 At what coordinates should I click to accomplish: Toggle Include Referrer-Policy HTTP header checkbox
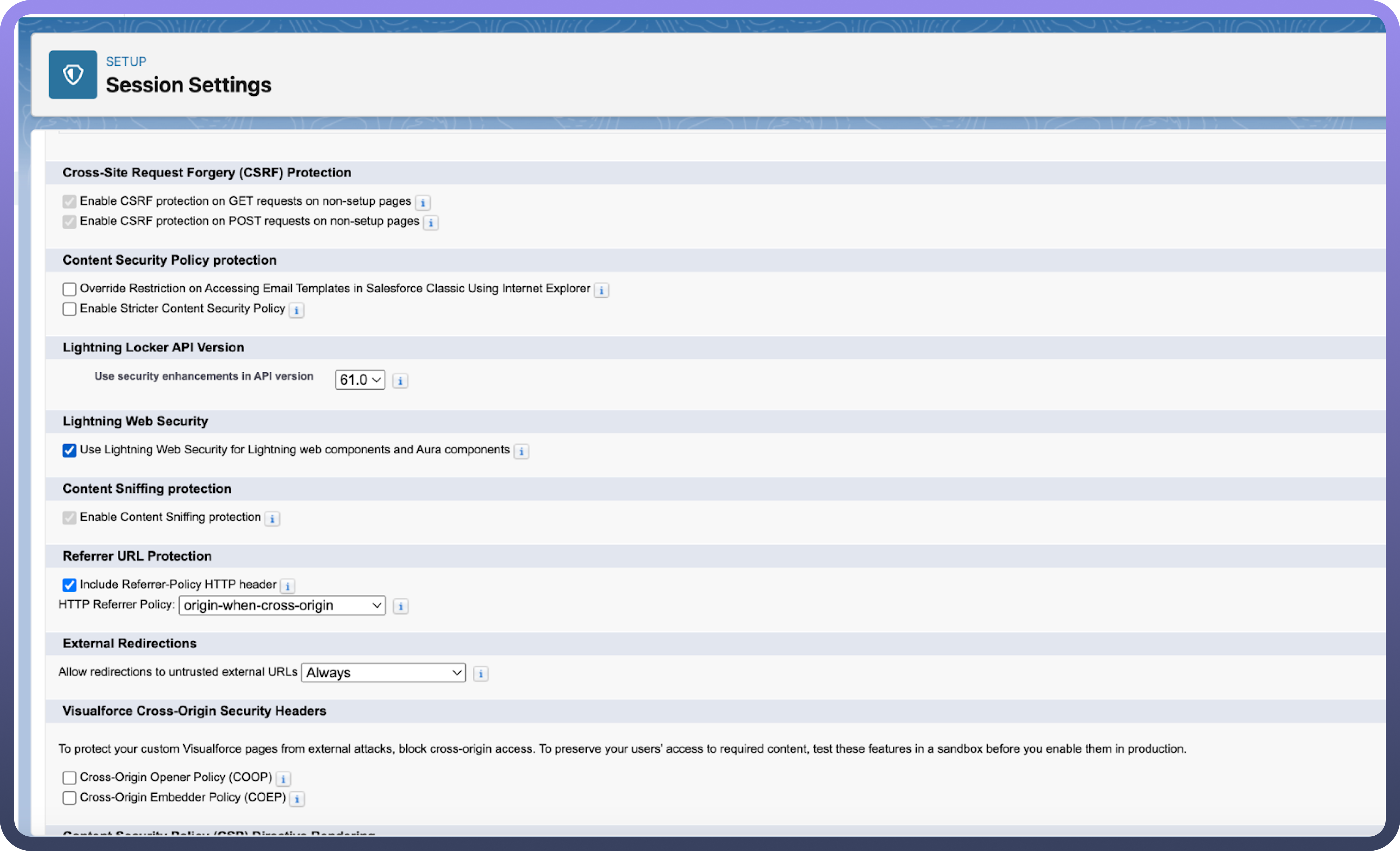pyautogui.click(x=69, y=585)
